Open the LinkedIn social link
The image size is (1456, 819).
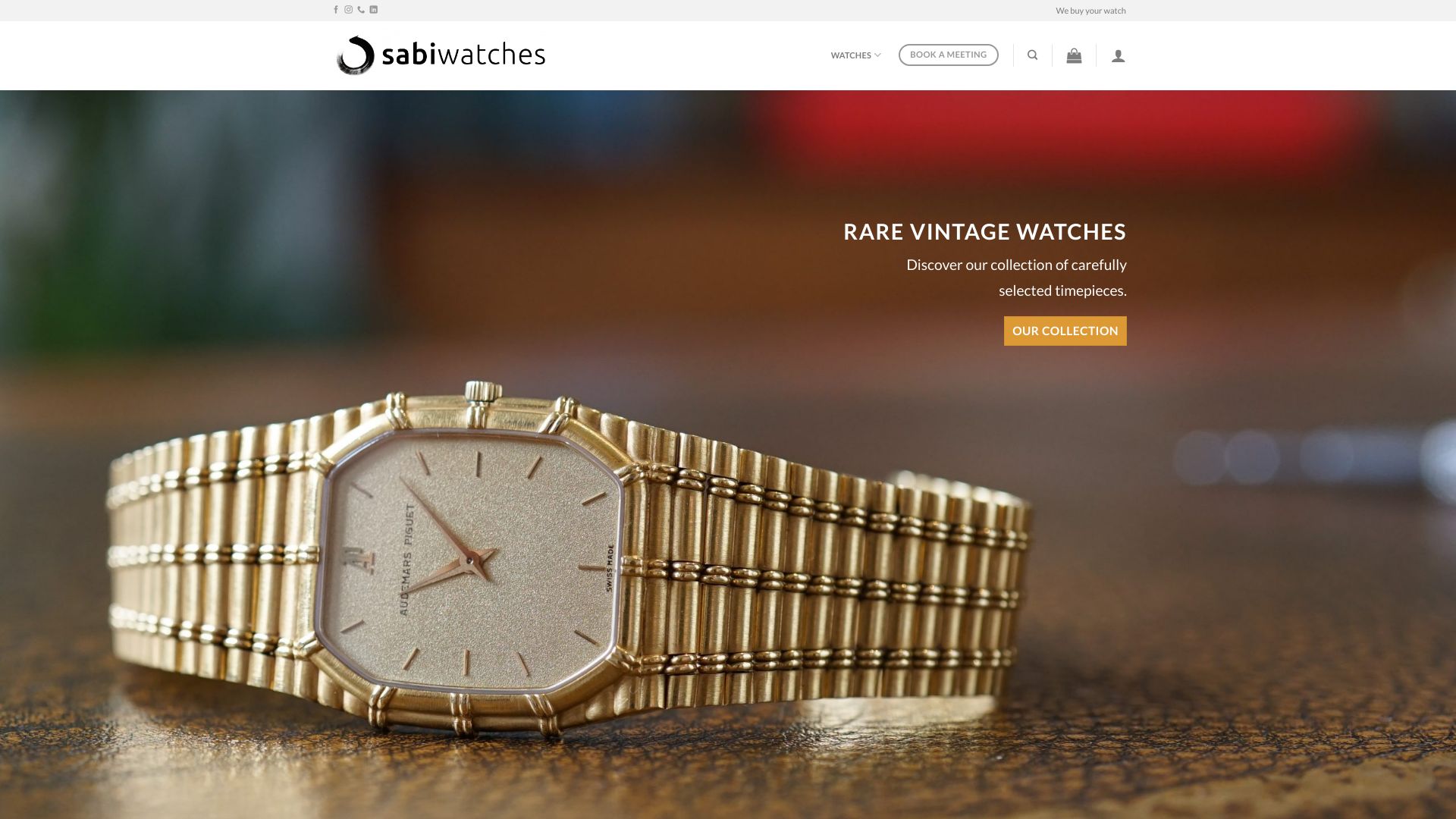point(374,10)
